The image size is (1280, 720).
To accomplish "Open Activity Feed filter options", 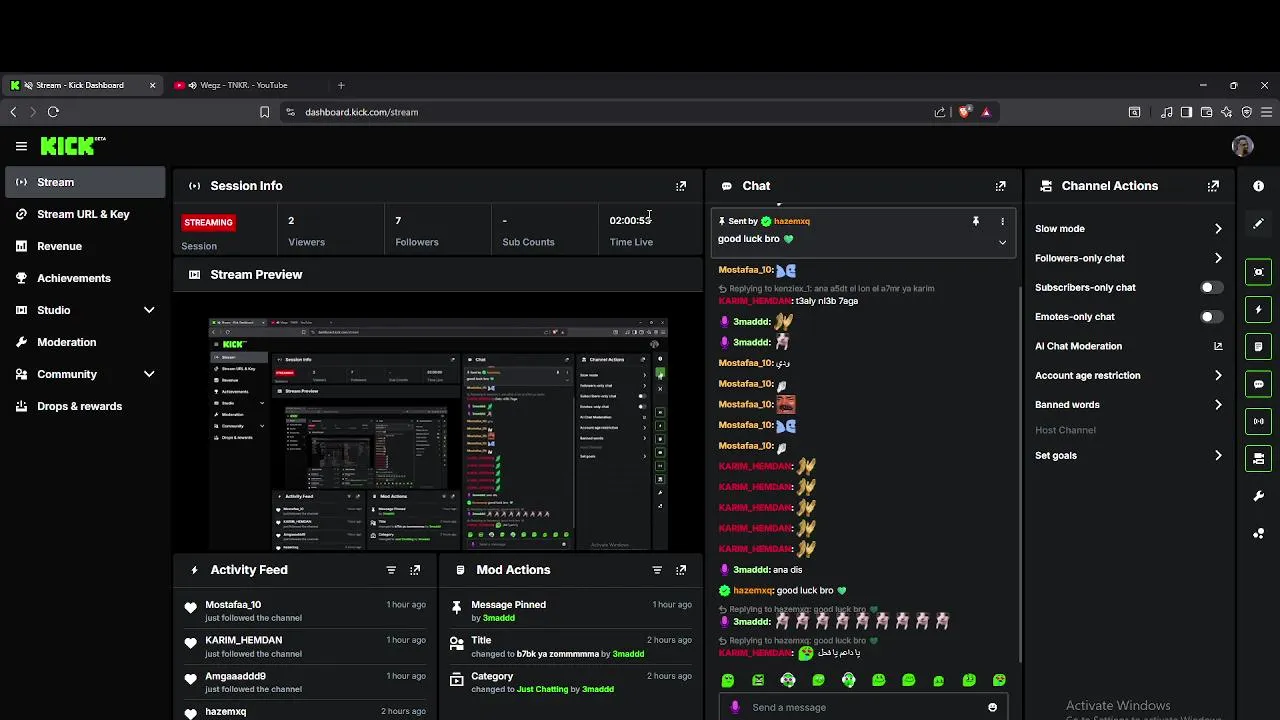I will [x=391, y=570].
